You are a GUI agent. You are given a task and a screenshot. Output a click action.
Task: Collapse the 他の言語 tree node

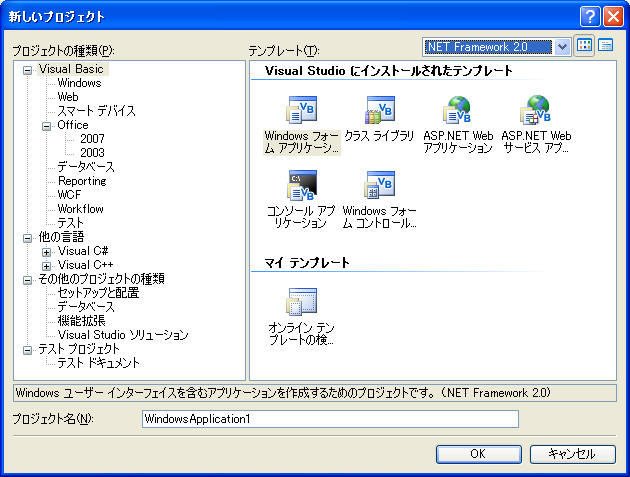pyautogui.click(x=27, y=238)
